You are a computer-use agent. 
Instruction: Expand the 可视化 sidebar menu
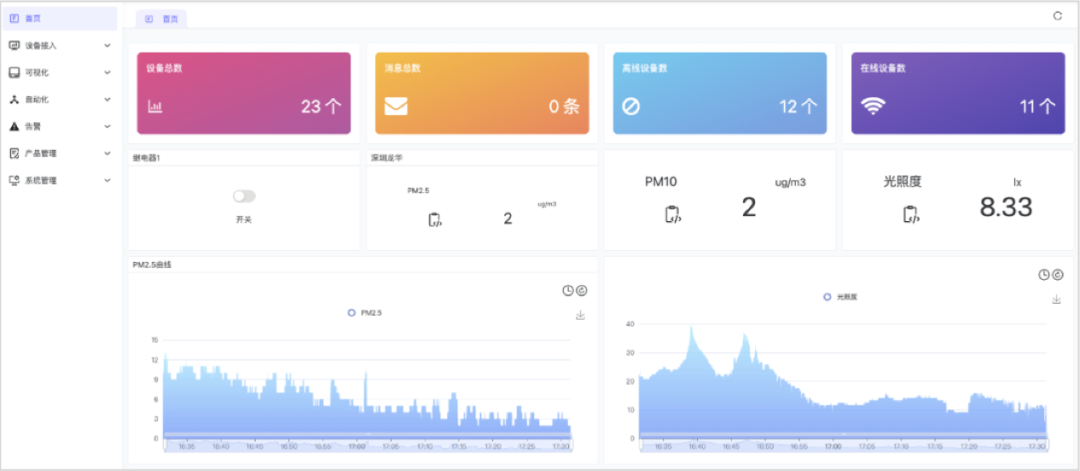point(60,72)
